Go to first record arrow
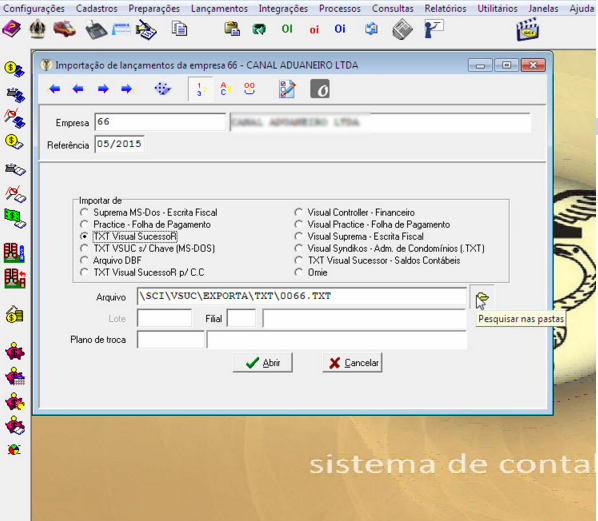 tap(54, 89)
